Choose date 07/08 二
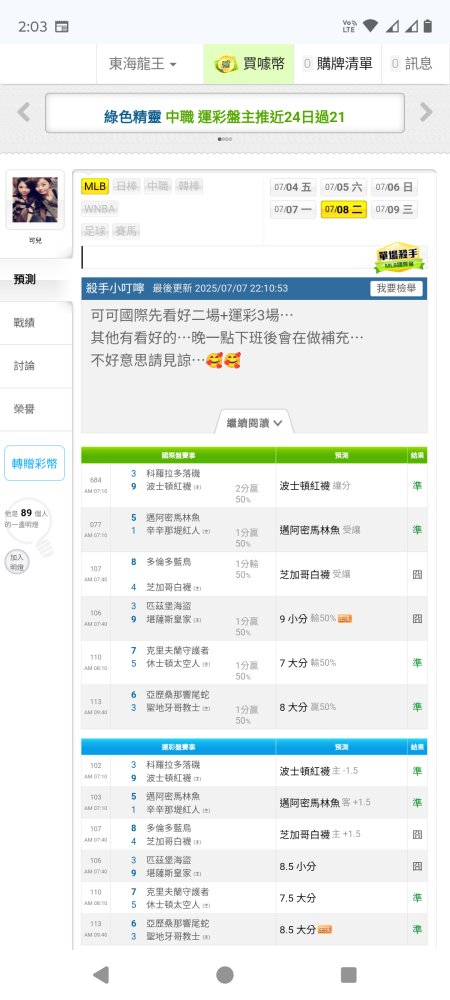Viewport: 450px width, 1000px height. coord(344,209)
